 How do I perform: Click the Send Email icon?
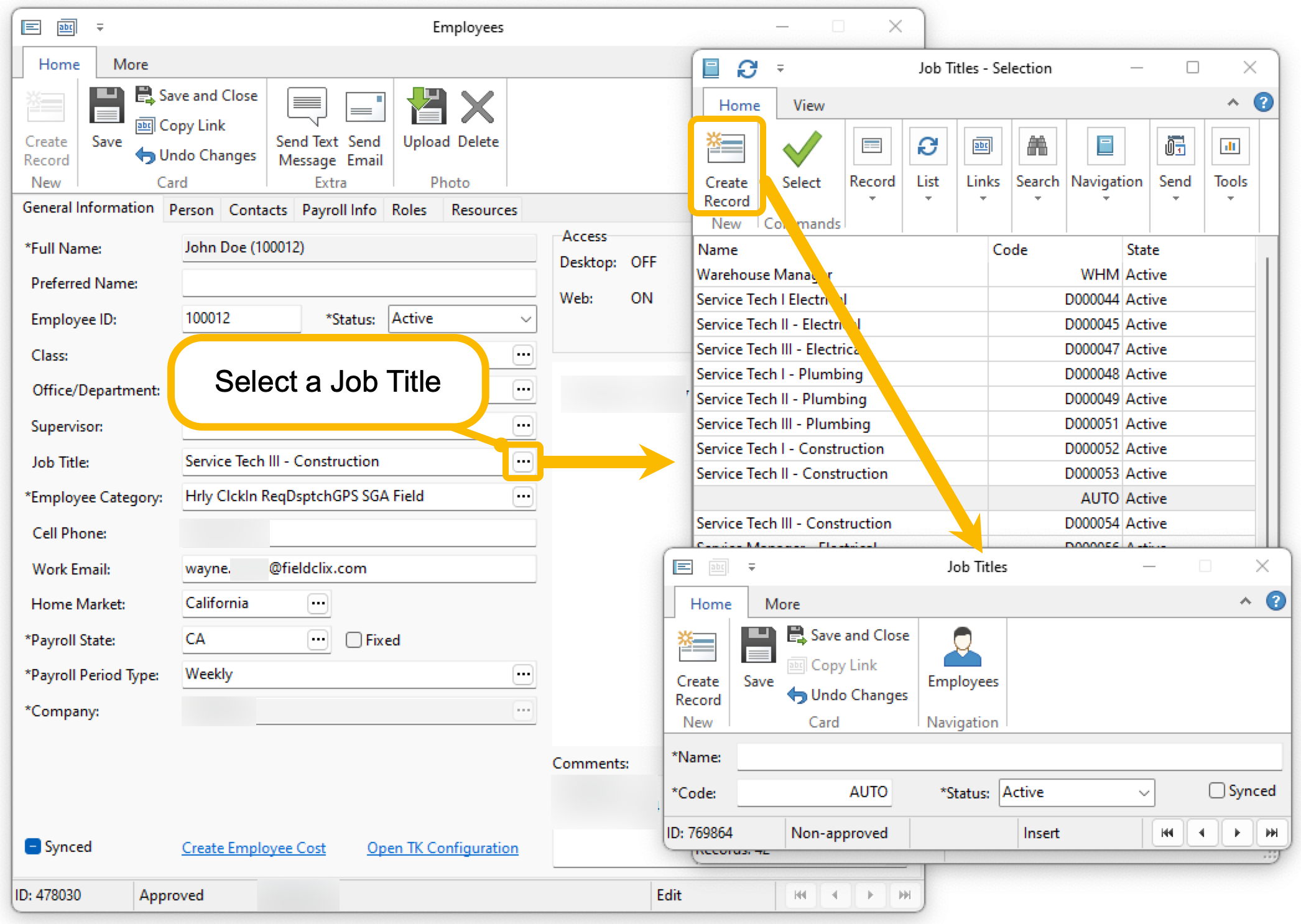click(x=364, y=108)
